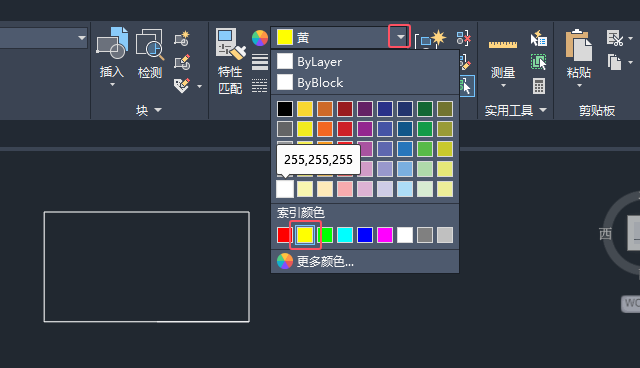Expand the Utilities (实用工具) panel arrow
The width and height of the screenshot is (640, 368).
coord(543,110)
